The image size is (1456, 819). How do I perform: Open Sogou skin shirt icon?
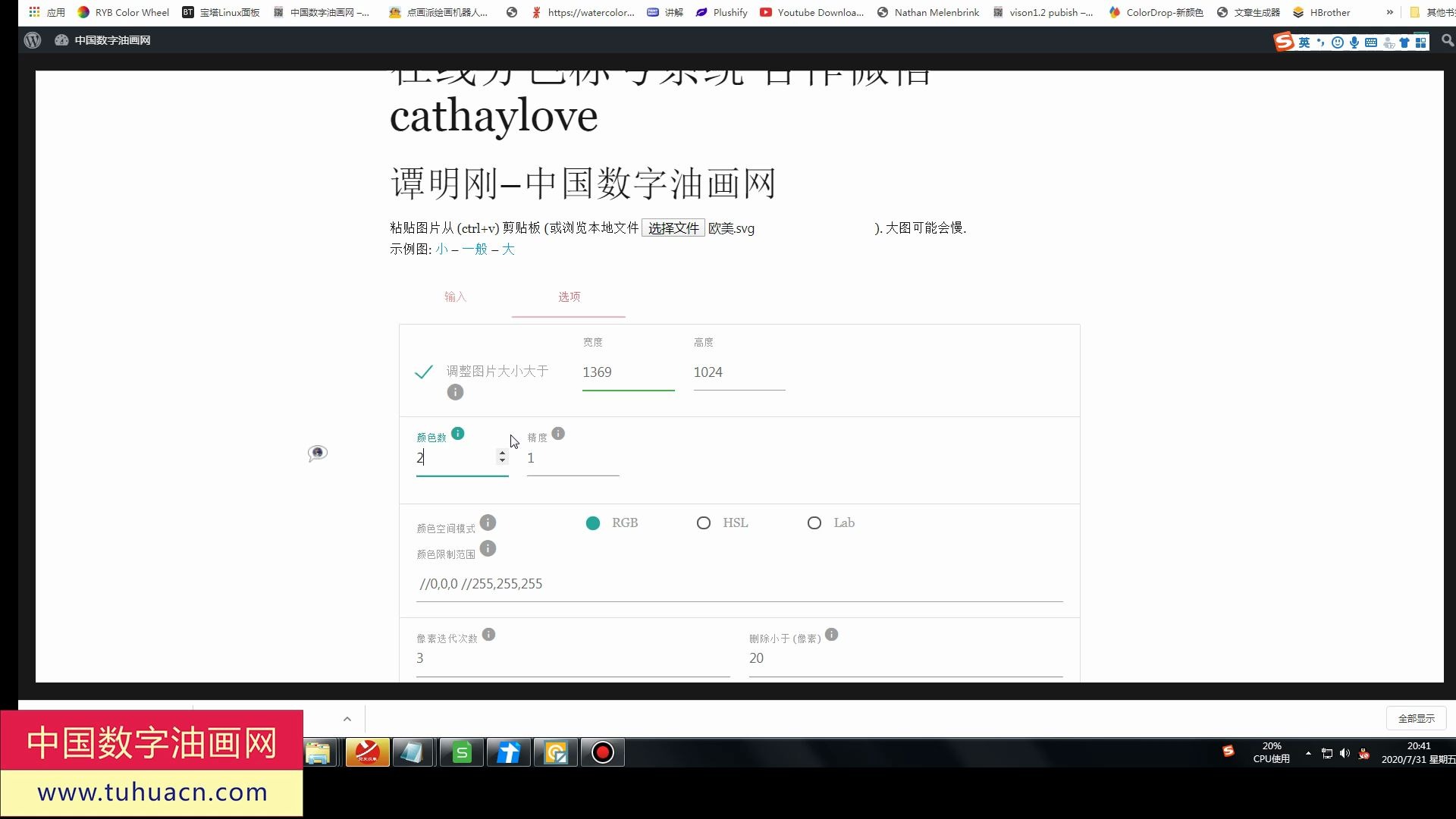(x=1404, y=42)
